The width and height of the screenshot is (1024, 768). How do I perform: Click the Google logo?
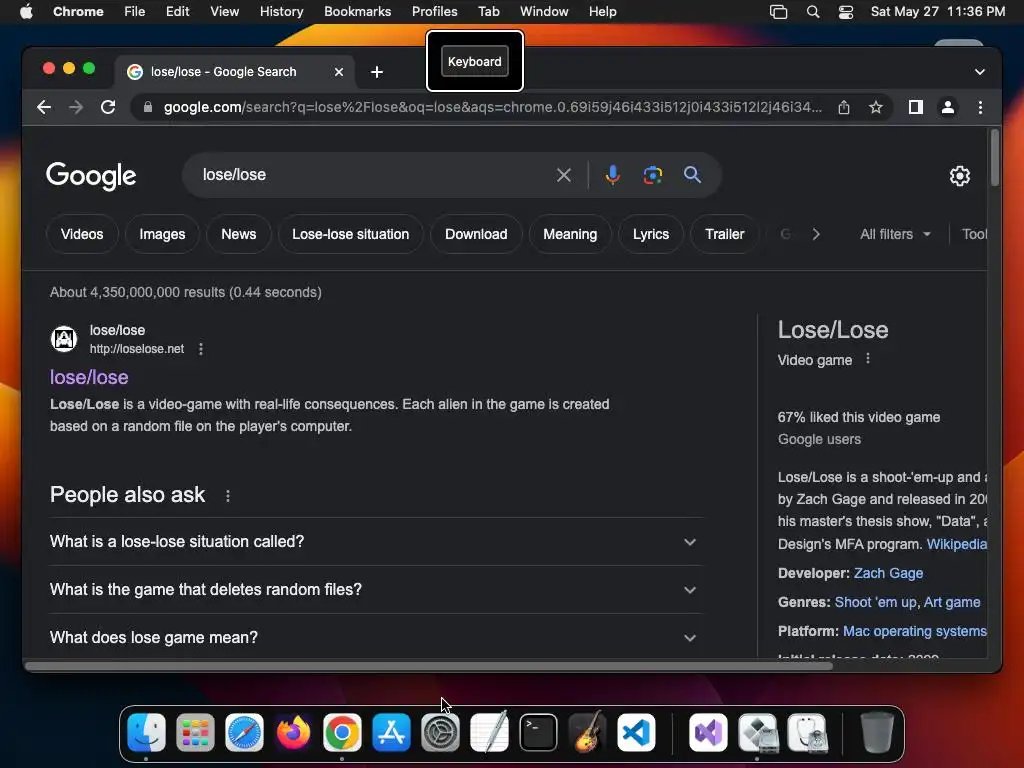coord(91,176)
